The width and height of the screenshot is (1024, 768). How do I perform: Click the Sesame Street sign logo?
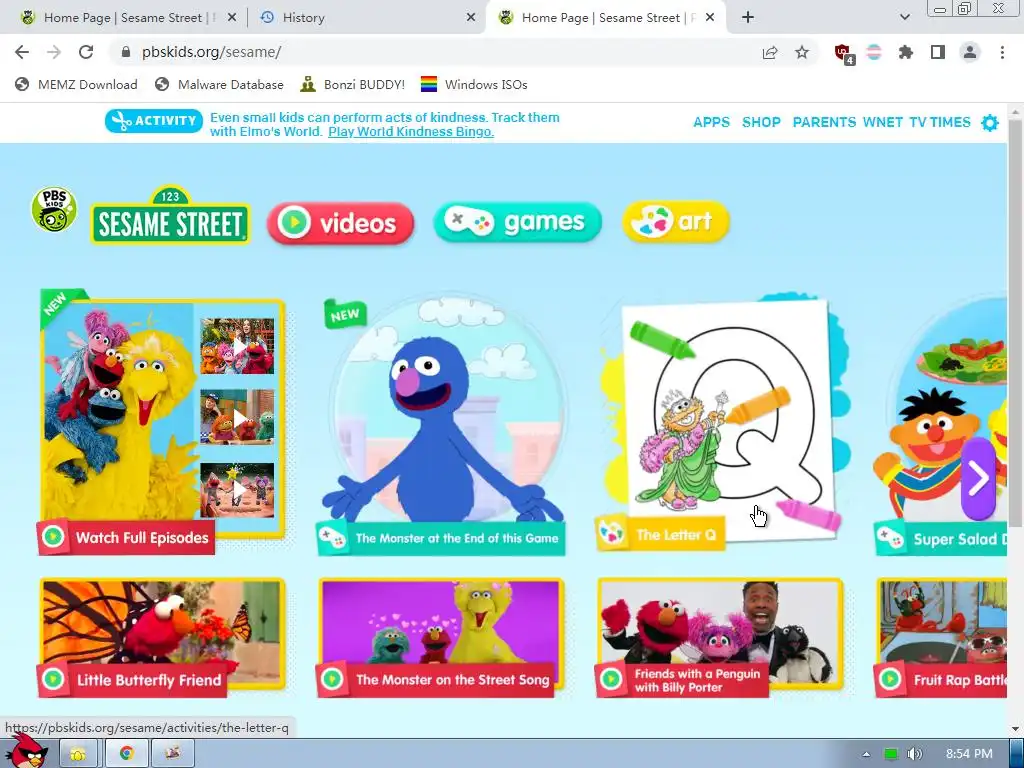point(170,216)
